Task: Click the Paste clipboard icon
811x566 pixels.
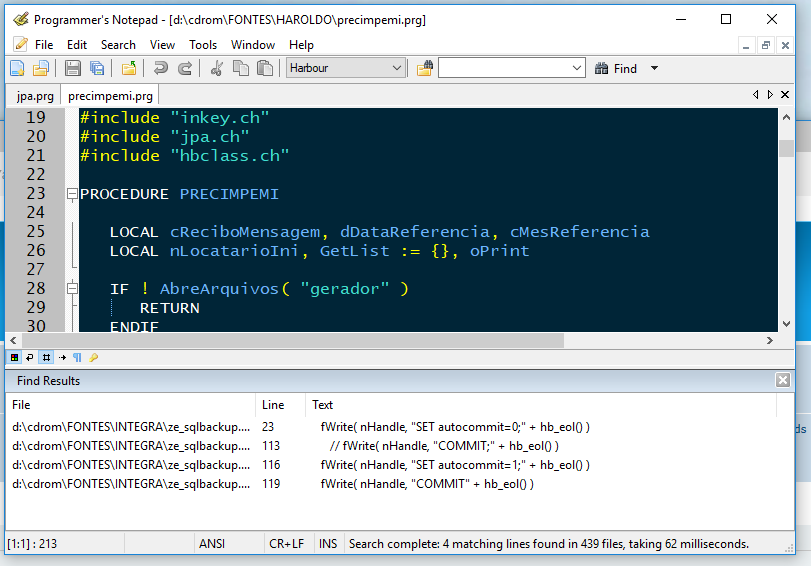Action: tap(264, 68)
